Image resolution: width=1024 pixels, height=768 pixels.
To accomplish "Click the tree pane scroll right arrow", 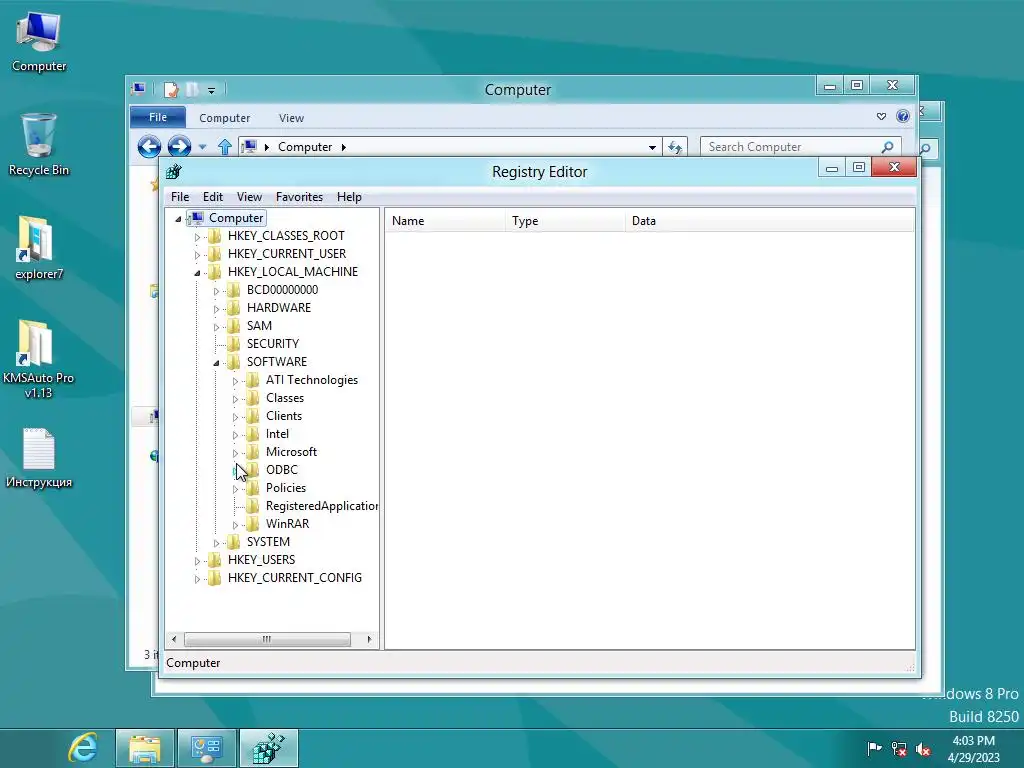I will [369, 639].
